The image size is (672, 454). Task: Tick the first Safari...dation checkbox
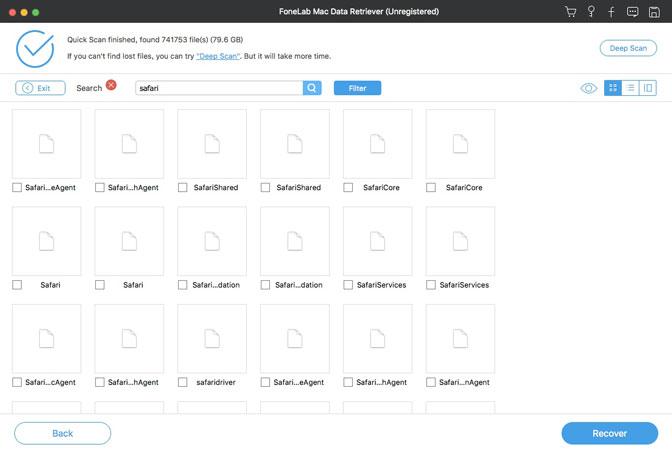click(x=183, y=285)
